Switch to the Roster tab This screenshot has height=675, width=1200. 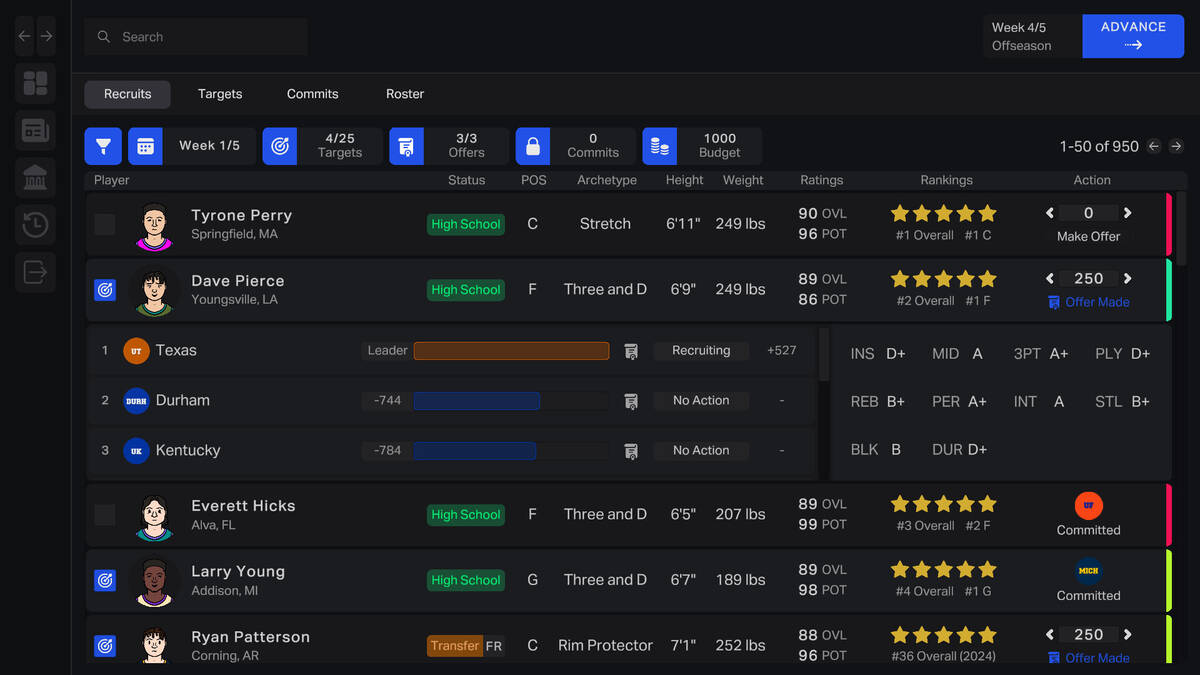[405, 94]
